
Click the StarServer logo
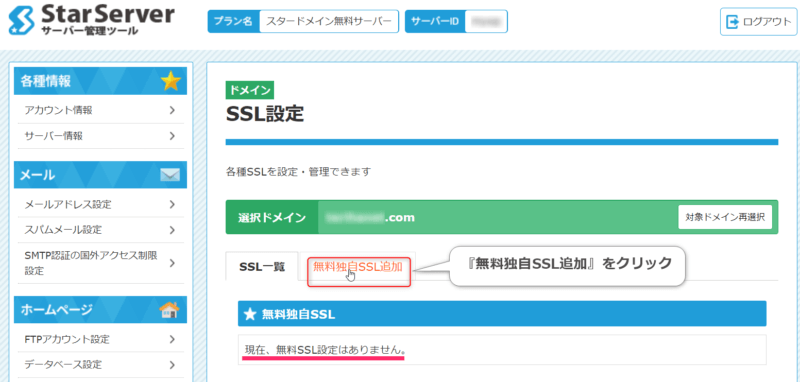tap(91, 20)
